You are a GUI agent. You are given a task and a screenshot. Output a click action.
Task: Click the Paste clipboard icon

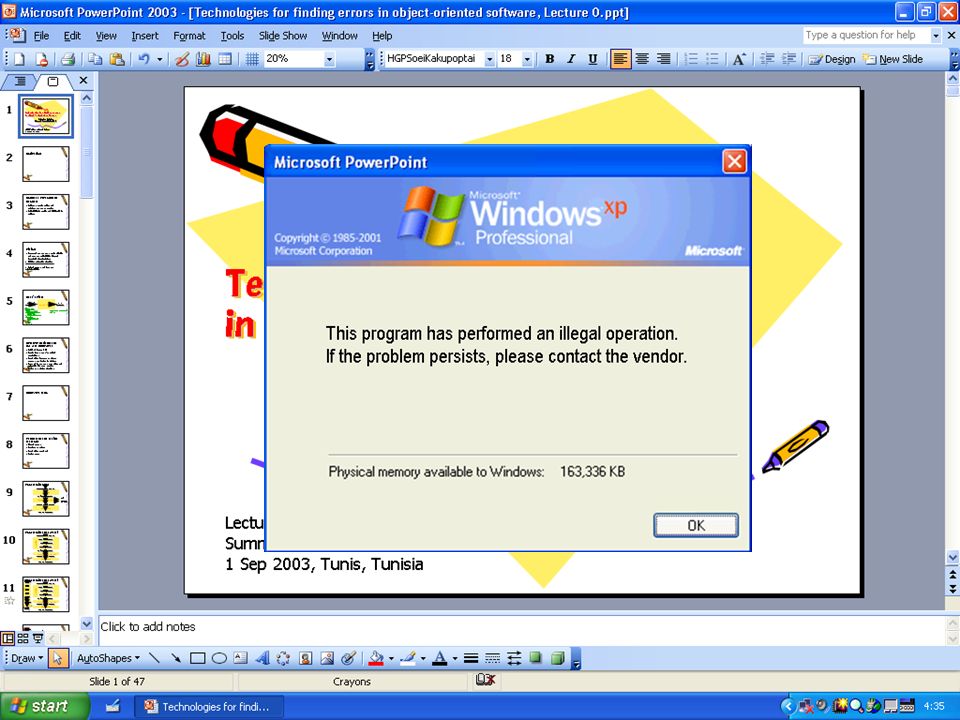117,59
